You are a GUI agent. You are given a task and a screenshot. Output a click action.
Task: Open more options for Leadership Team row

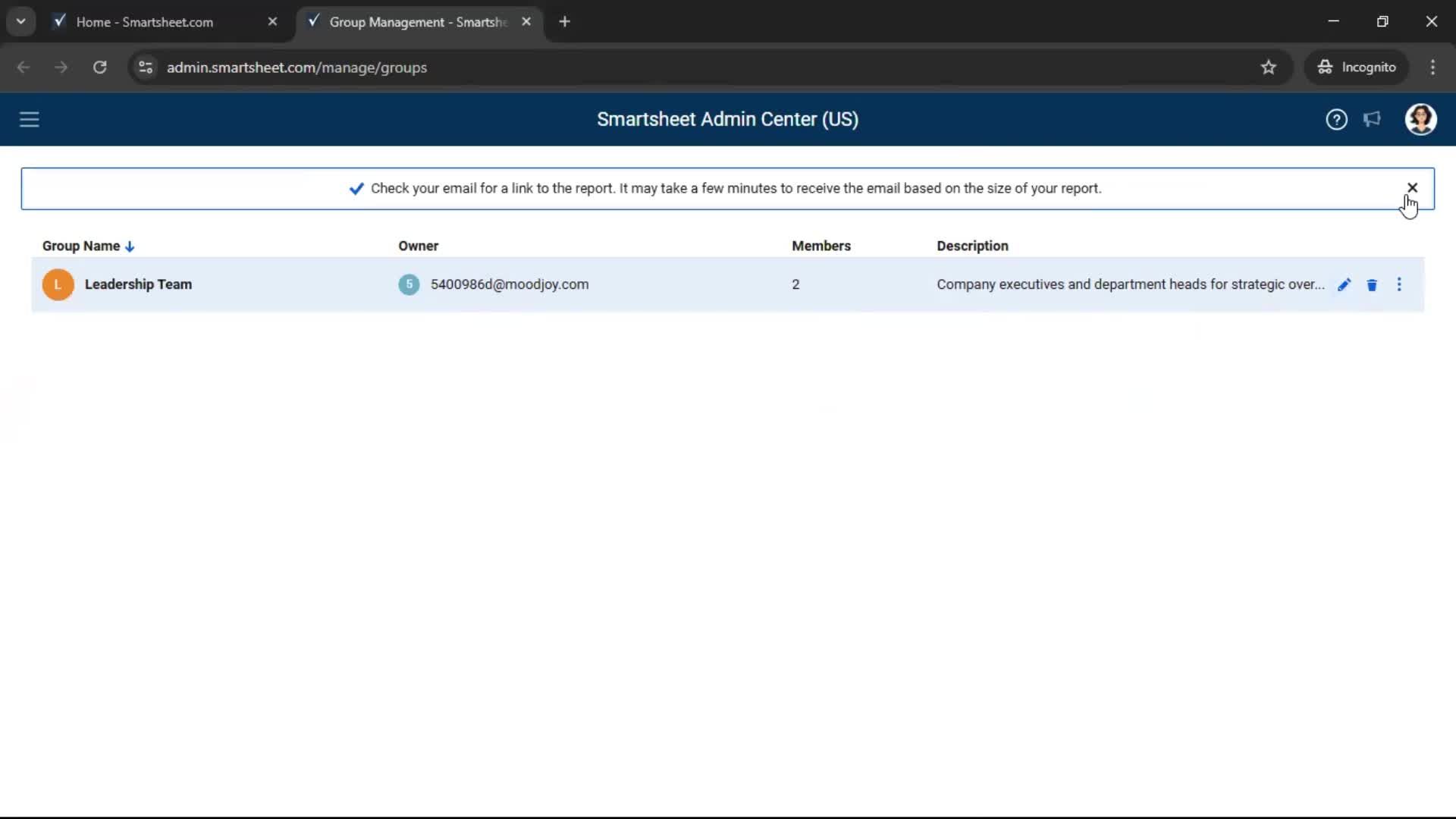coord(1399,284)
